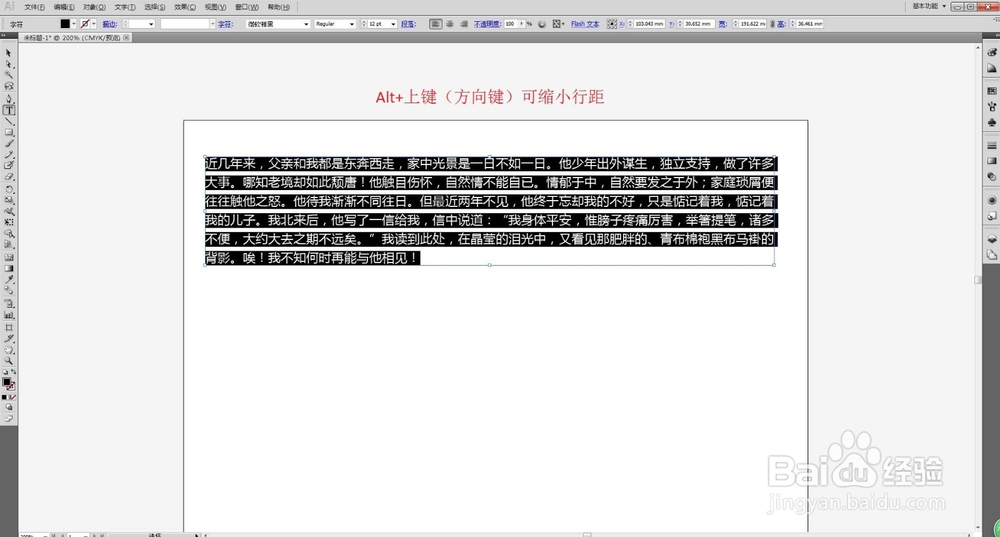Click the X position input field
This screenshot has width=1000, height=537.
[x=649, y=24]
